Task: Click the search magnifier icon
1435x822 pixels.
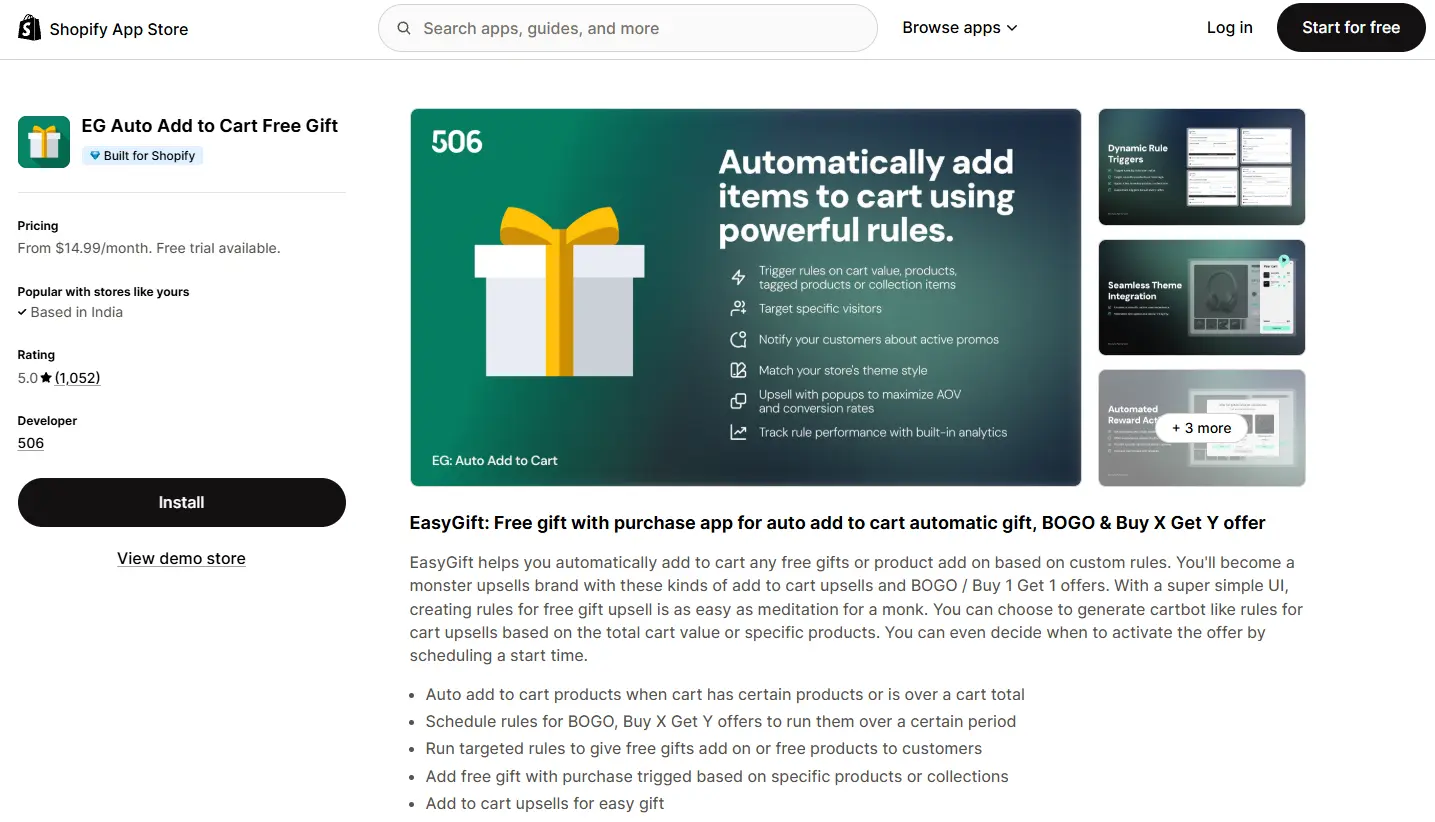Action: click(404, 28)
